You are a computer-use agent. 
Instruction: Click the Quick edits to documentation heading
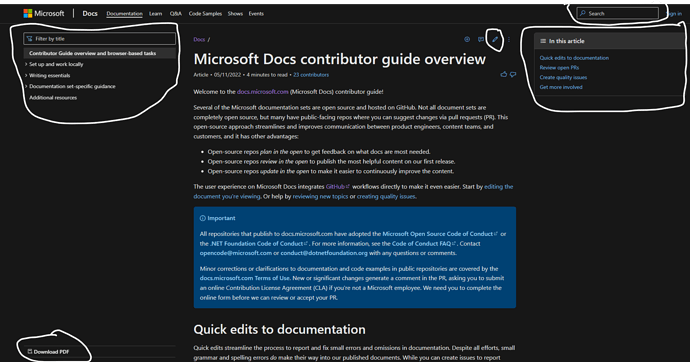(x=279, y=329)
